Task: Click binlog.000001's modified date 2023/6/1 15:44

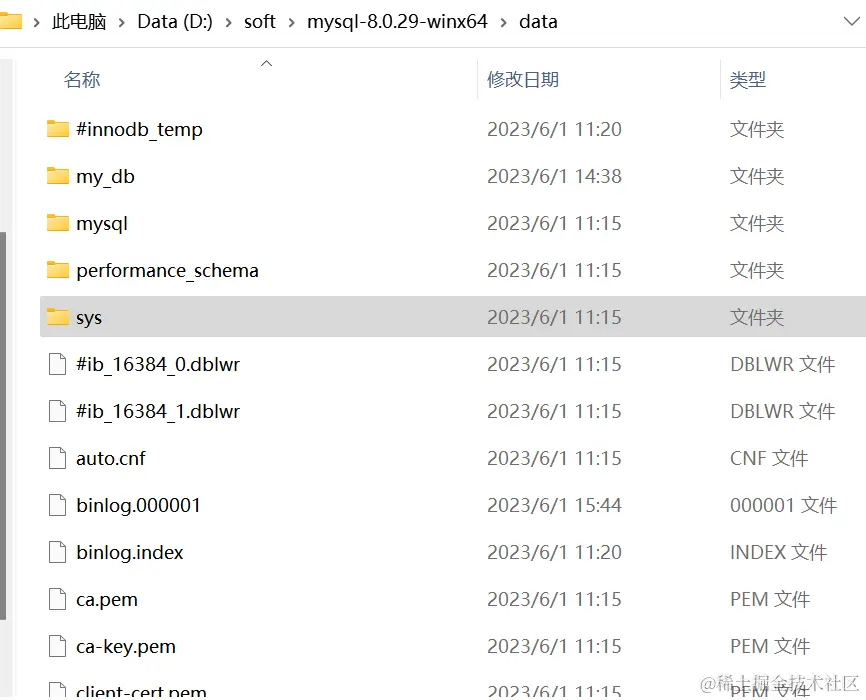Action: pyautogui.click(x=555, y=505)
